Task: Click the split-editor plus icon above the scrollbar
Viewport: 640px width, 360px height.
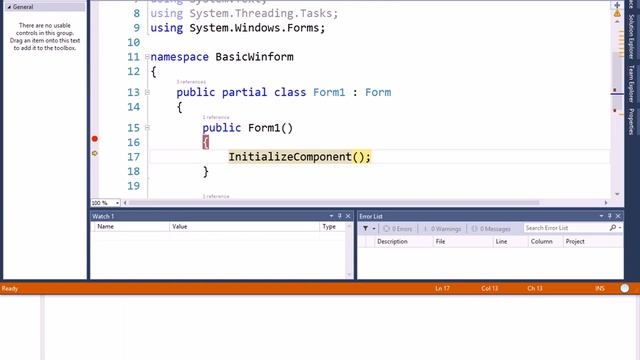Action: (617, 5)
